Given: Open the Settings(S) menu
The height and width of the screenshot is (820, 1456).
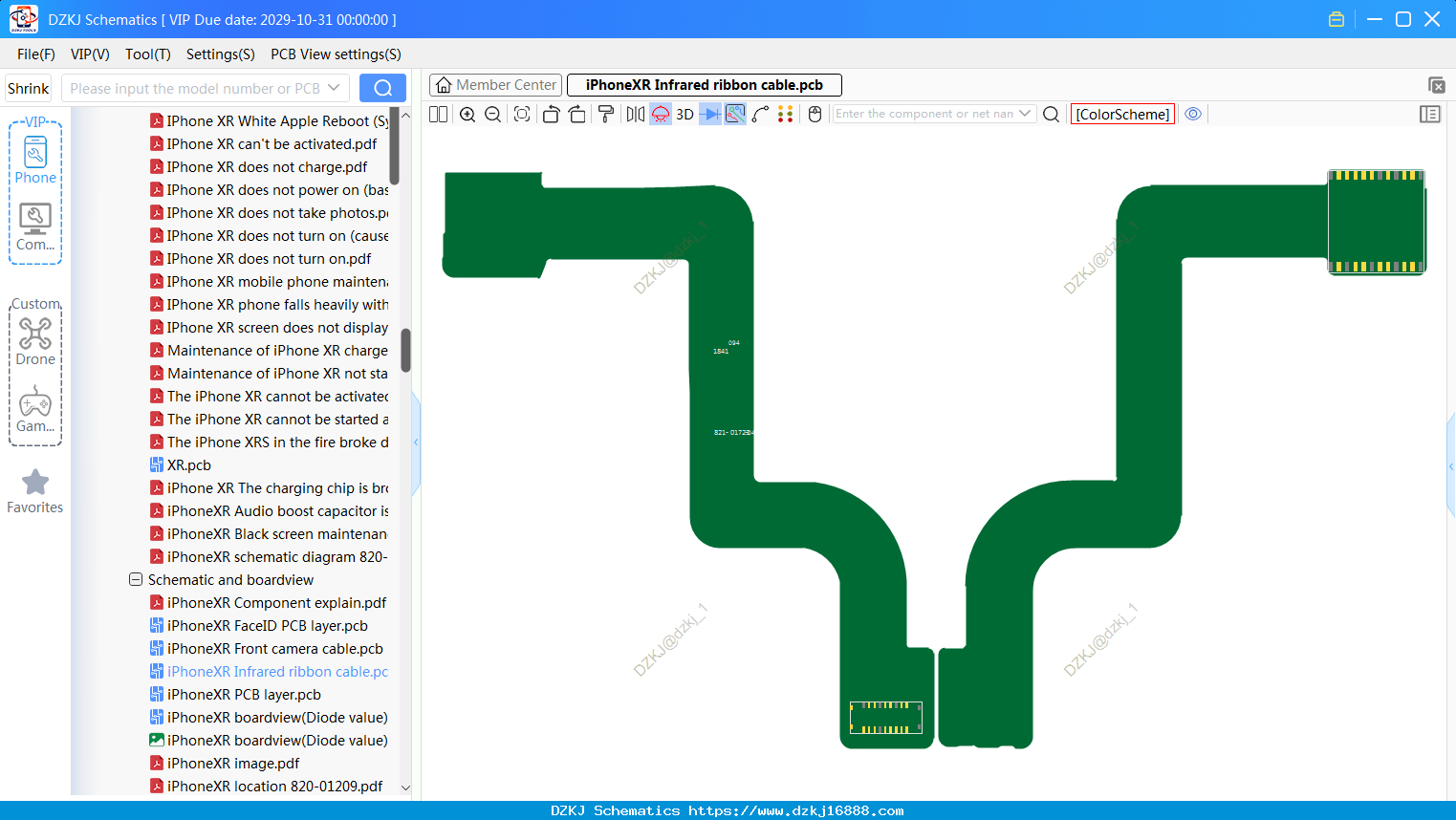Looking at the screenshot, I should pos(221,54).
